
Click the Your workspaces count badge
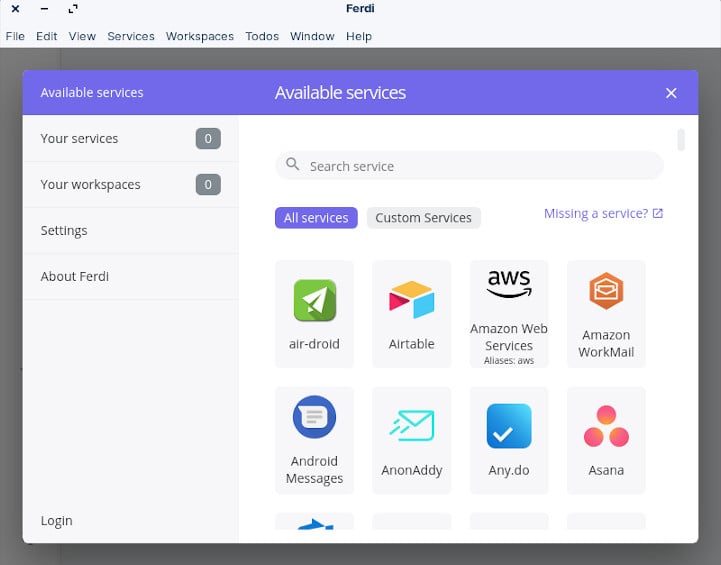pyautogui.click(x=208, y=184)
